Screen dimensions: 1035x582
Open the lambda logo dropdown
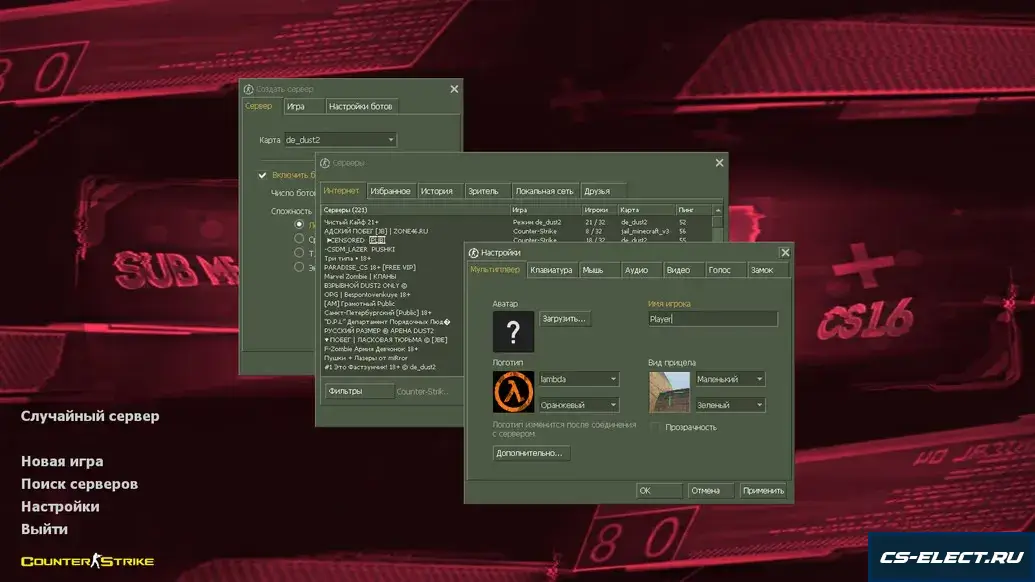[x=578, y=379]
